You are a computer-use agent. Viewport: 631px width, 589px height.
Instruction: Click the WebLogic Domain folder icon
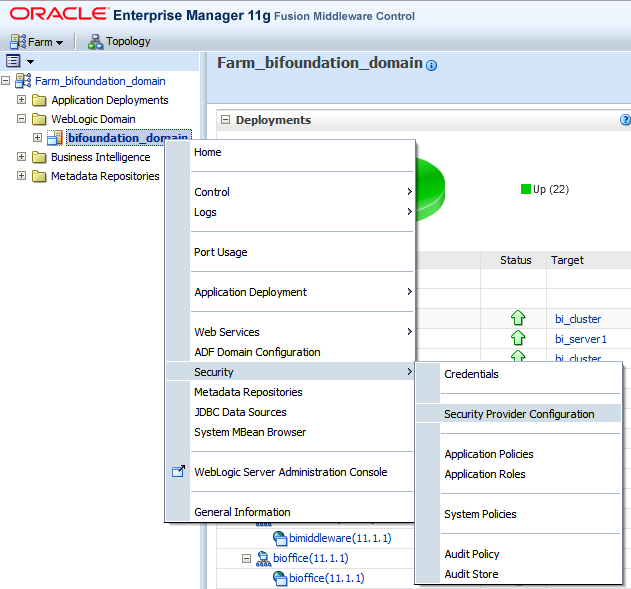(39, 119)
